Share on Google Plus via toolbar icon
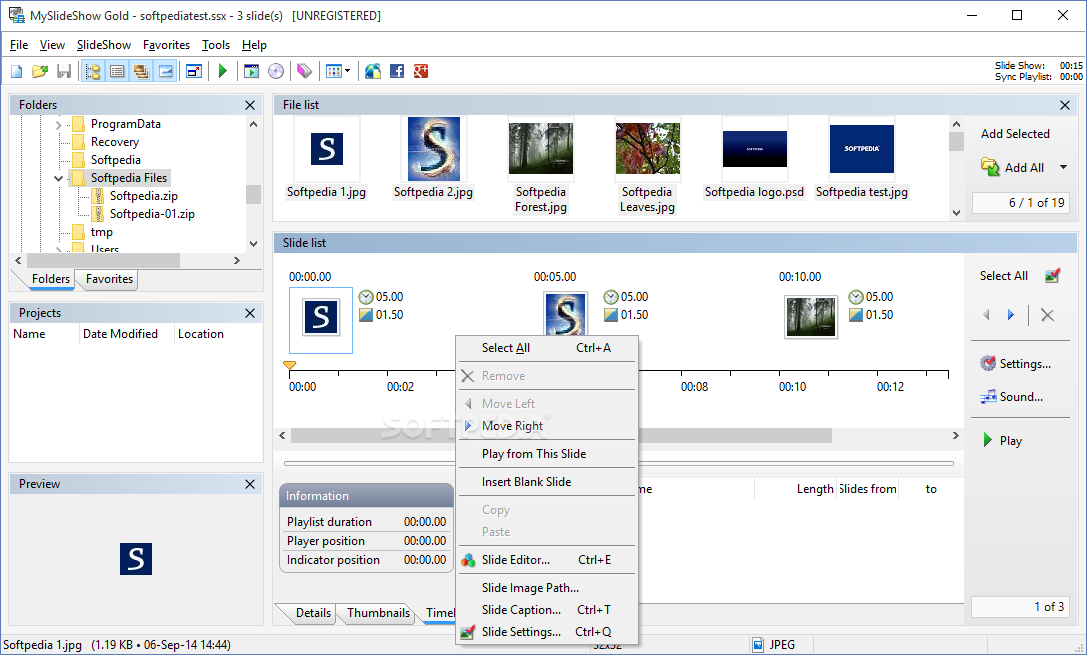Viewport: 1087px width, 655px height. pos(421,71)
